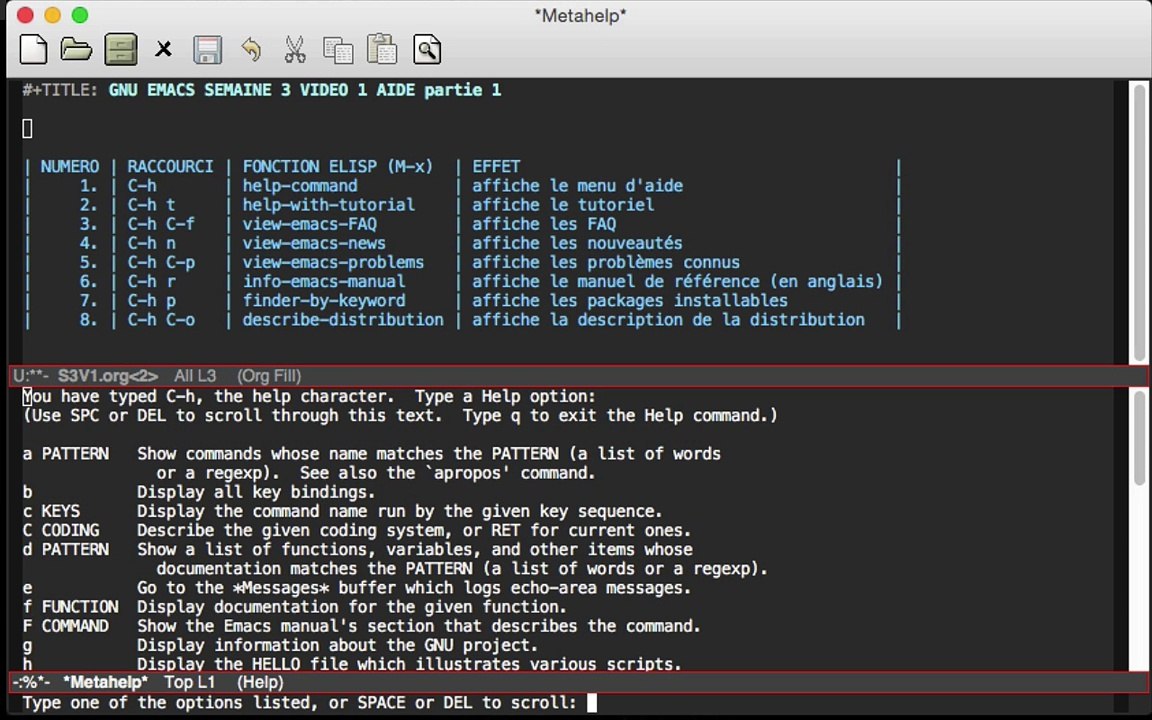This screenshot has height=720, width=1152.
Task: Click the #+TITLE: keyword text
Action: pos(60,90)
